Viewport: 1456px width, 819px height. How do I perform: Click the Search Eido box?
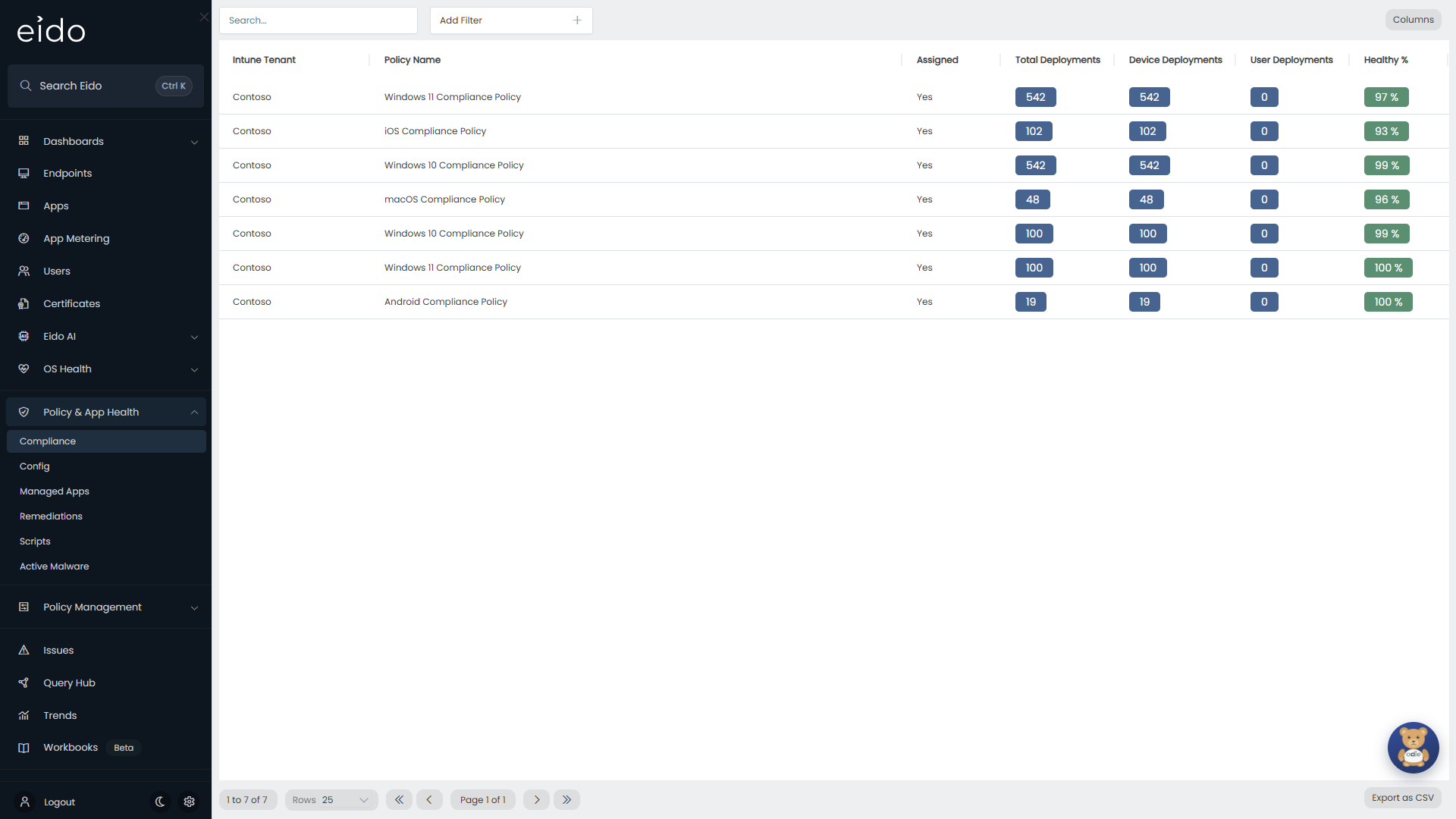105,86
